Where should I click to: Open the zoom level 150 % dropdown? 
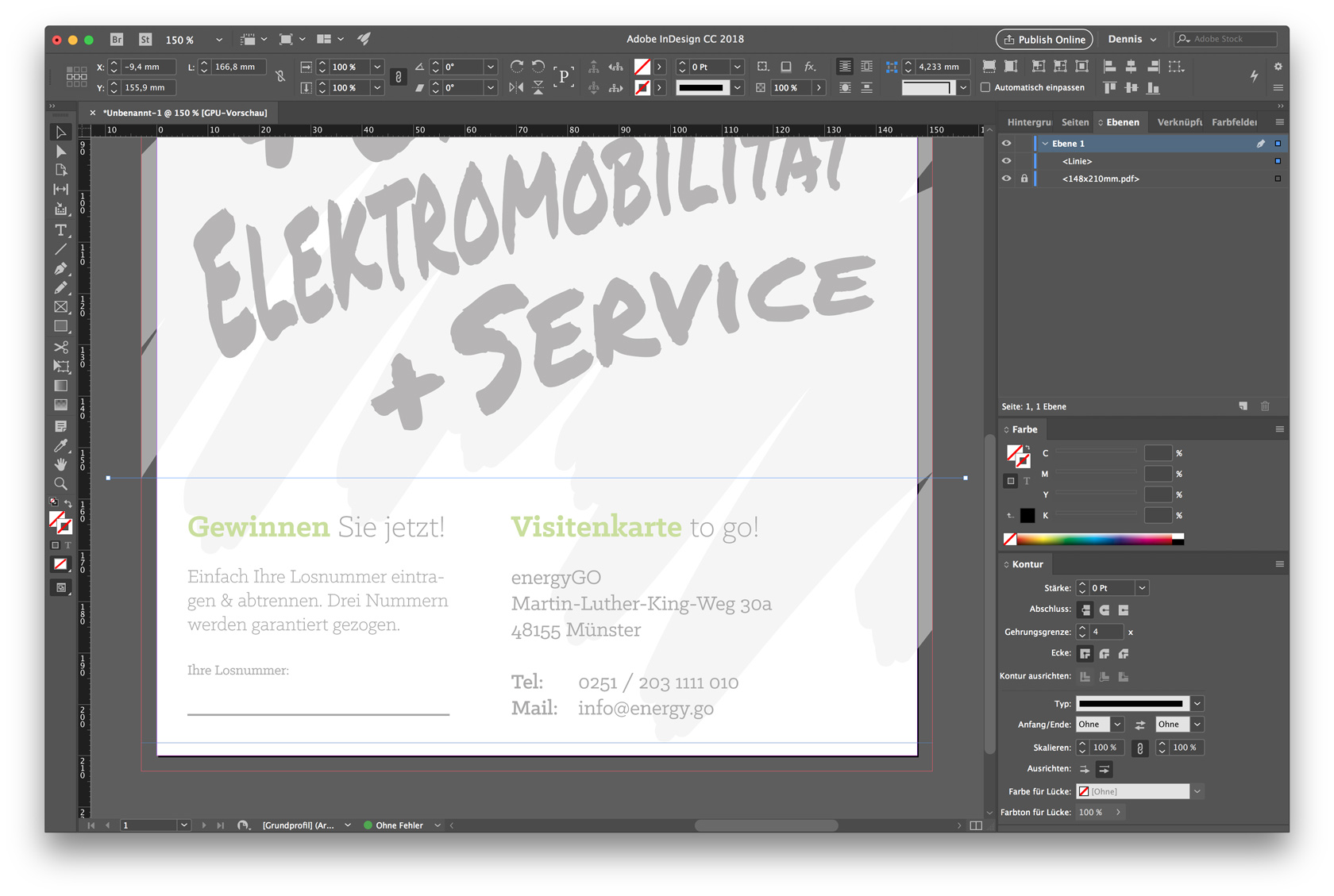coord(218,39)
